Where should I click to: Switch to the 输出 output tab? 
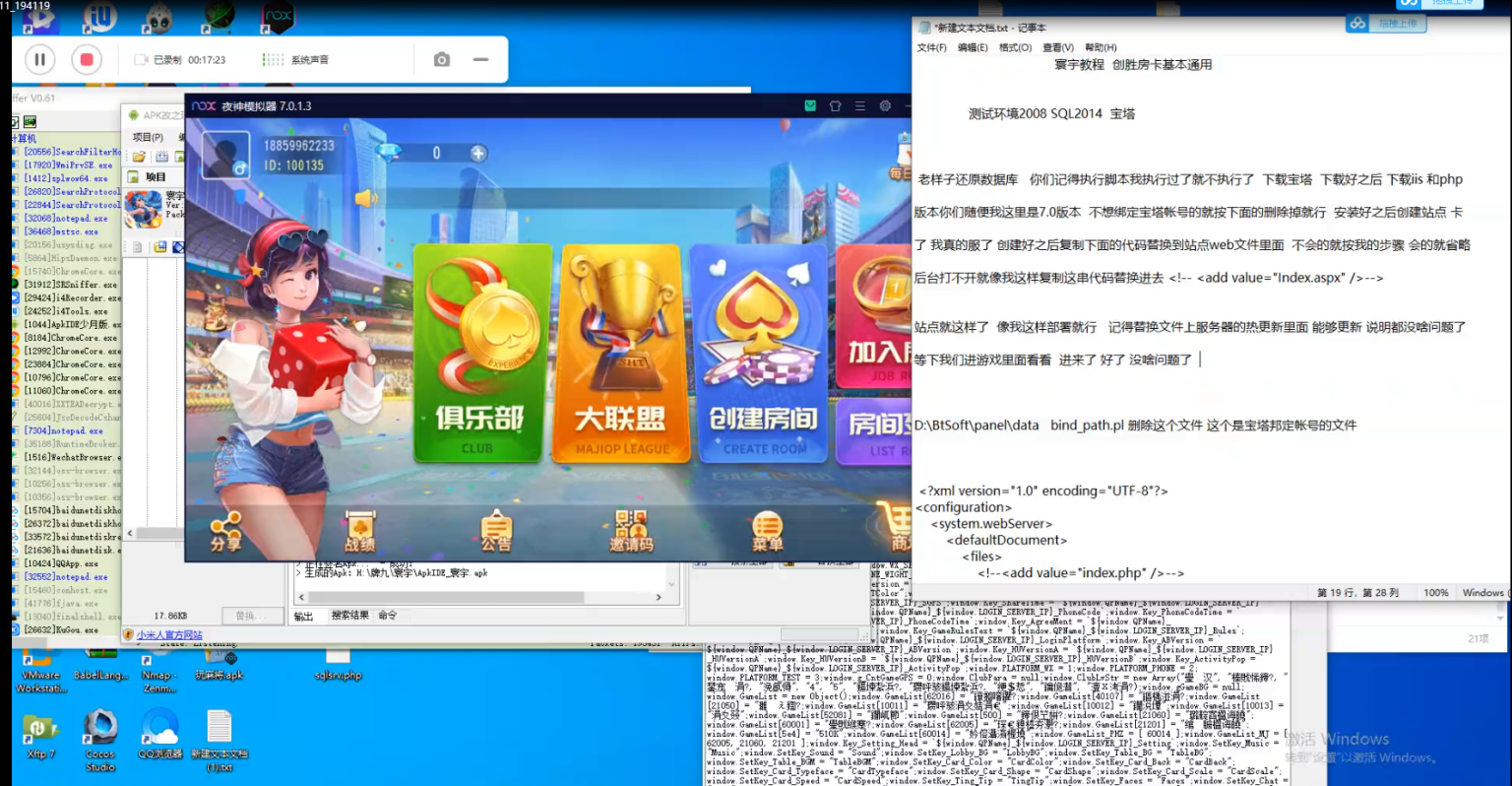coord(303,616)
